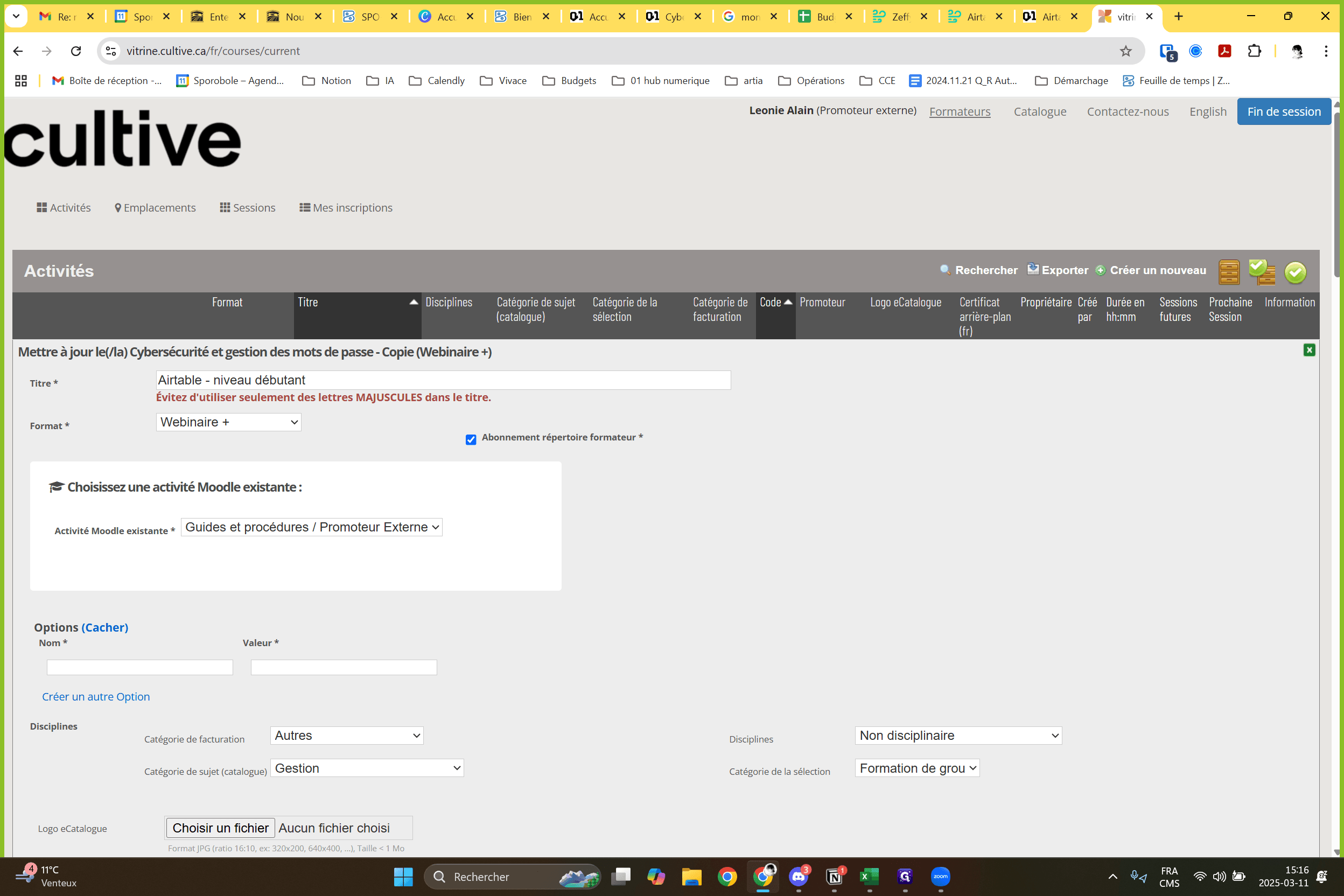Open the Catalogue link

tap(1040, 111)
